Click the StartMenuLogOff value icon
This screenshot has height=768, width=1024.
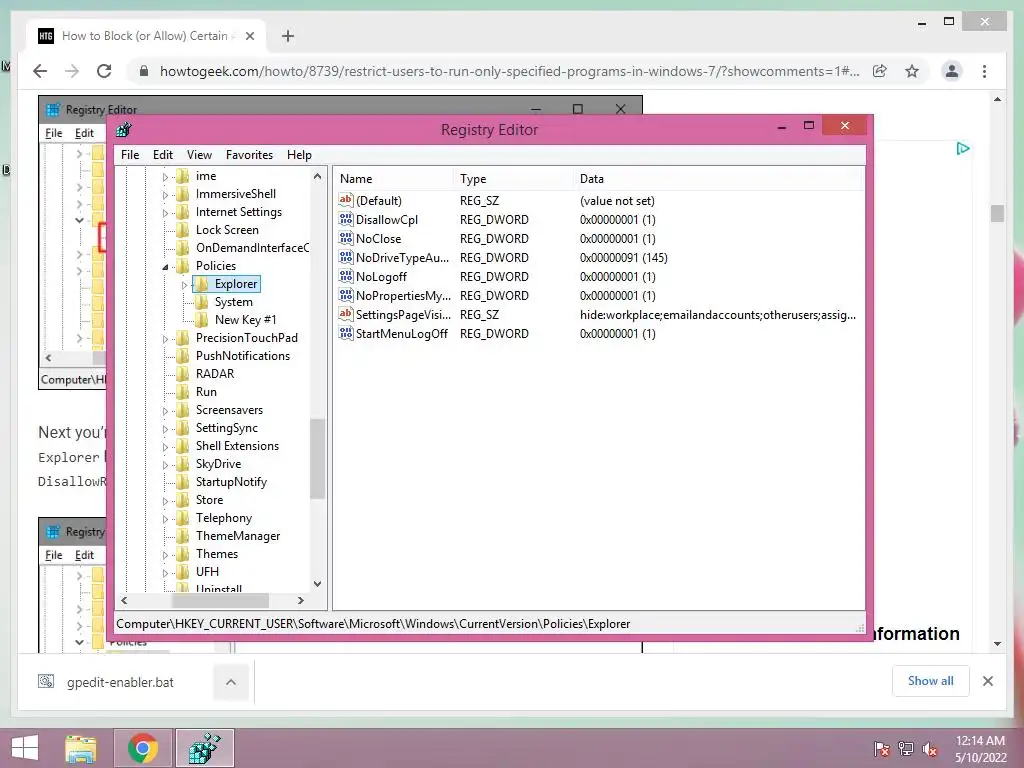[346, 333]
